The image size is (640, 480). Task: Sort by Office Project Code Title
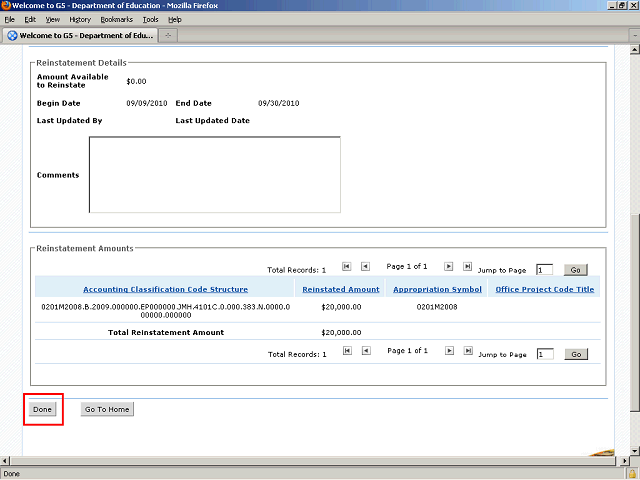[x=544, y=289]
